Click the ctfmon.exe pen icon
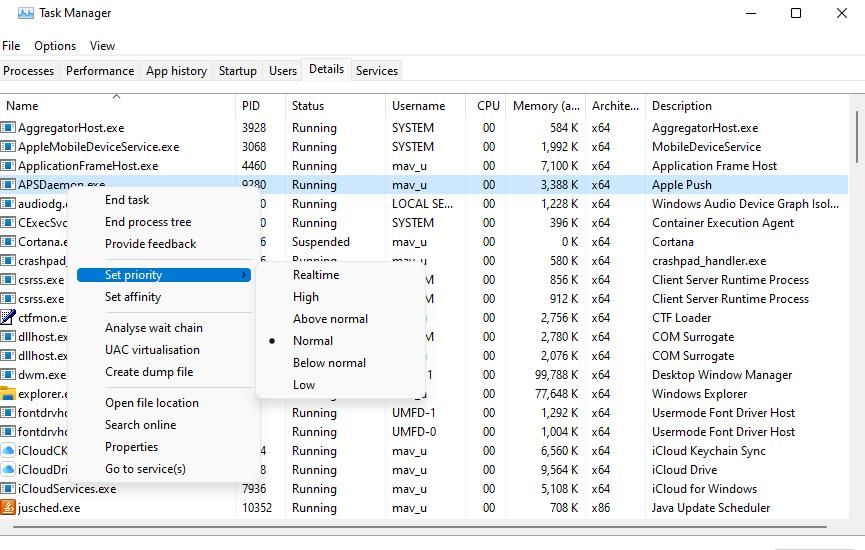The height and width of the screenshot is (550, 865). [8, 318]
